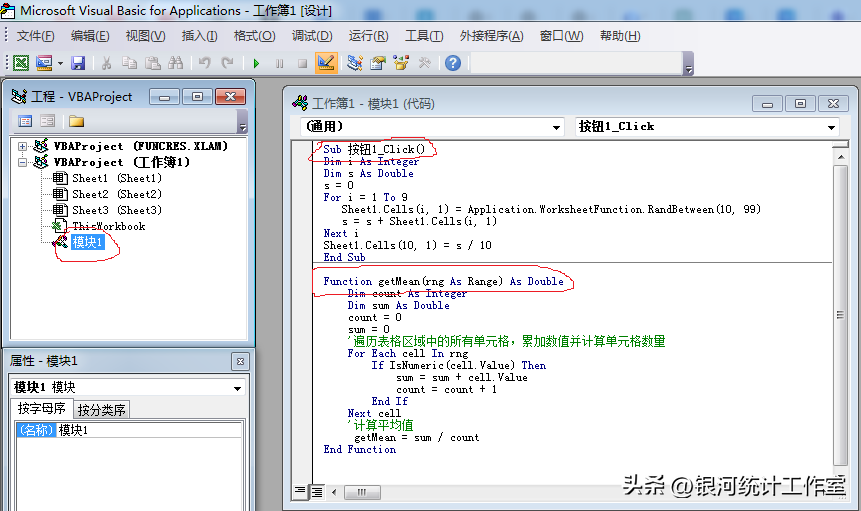The height and width of the screenshot is (511, 861).
Task: Open the 格式(O) menu
Action: pos(254,36)
